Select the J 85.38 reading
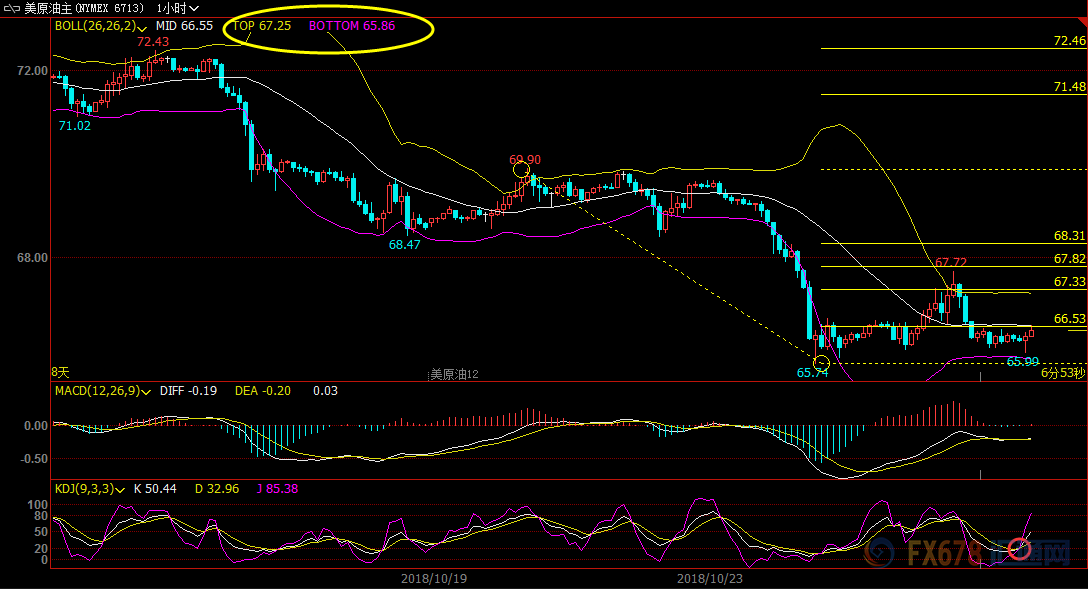Viewport: 1088px width, 589px height. [x=278, y=489]
